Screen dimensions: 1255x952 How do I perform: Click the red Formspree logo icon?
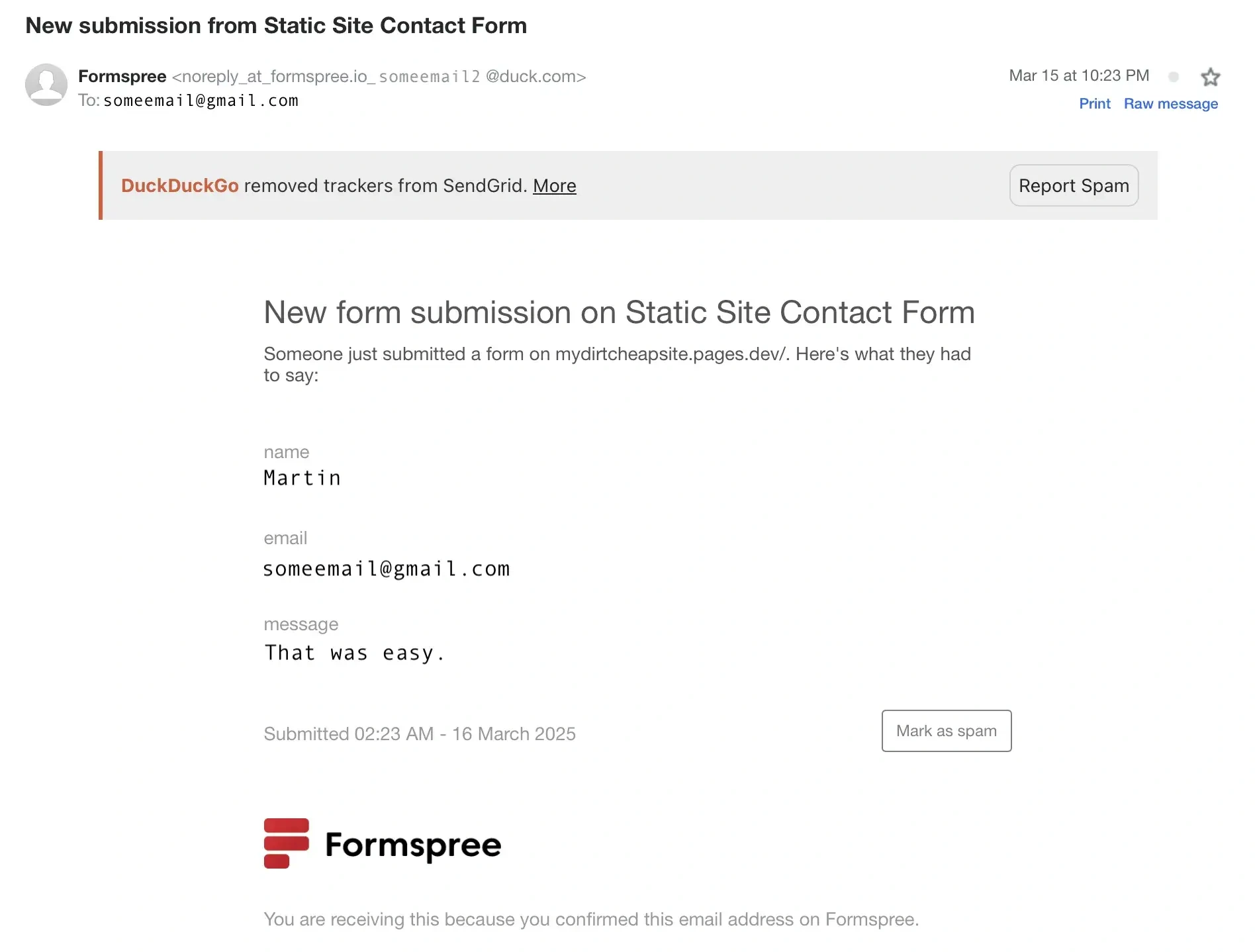click(286, 843)
